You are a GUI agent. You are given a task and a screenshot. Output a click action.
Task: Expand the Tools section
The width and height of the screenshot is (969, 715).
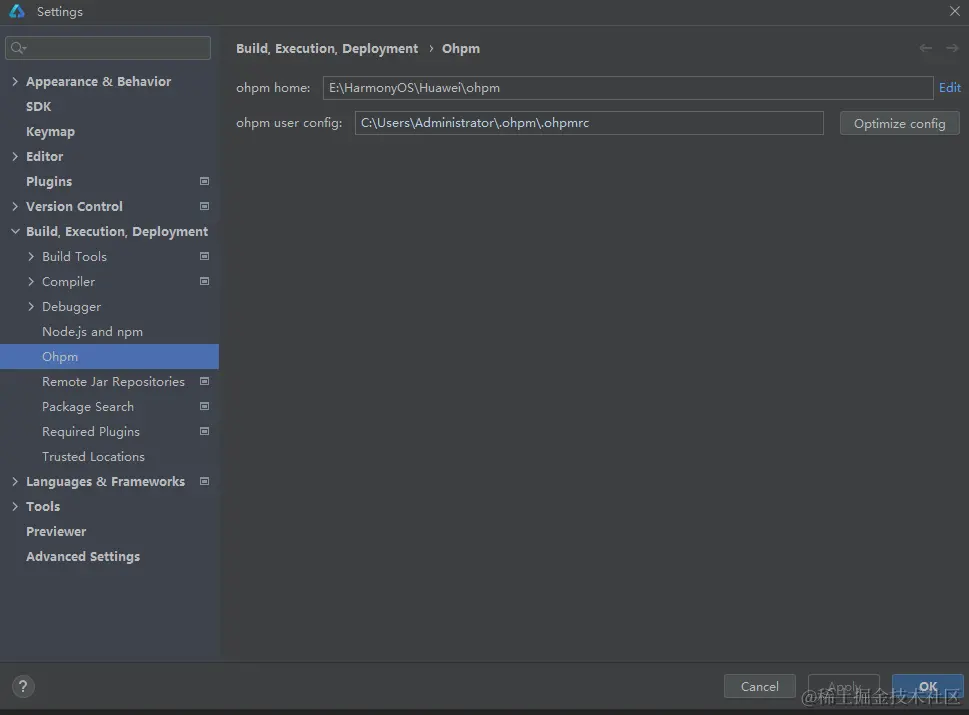15,506
